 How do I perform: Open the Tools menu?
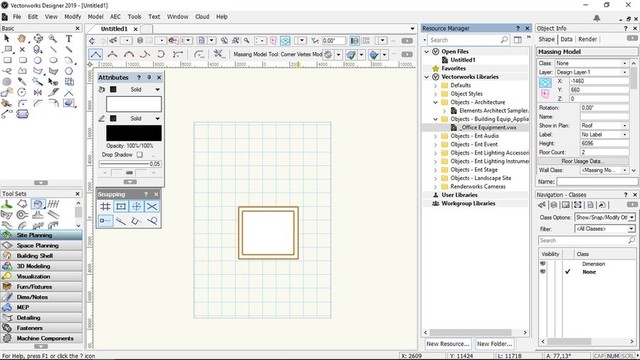[134, 17]
